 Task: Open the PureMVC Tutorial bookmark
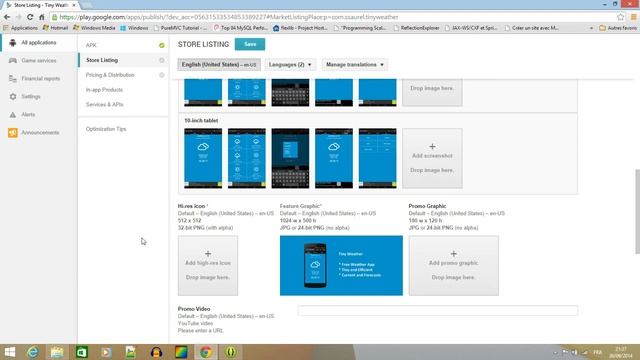click(180, 28)
